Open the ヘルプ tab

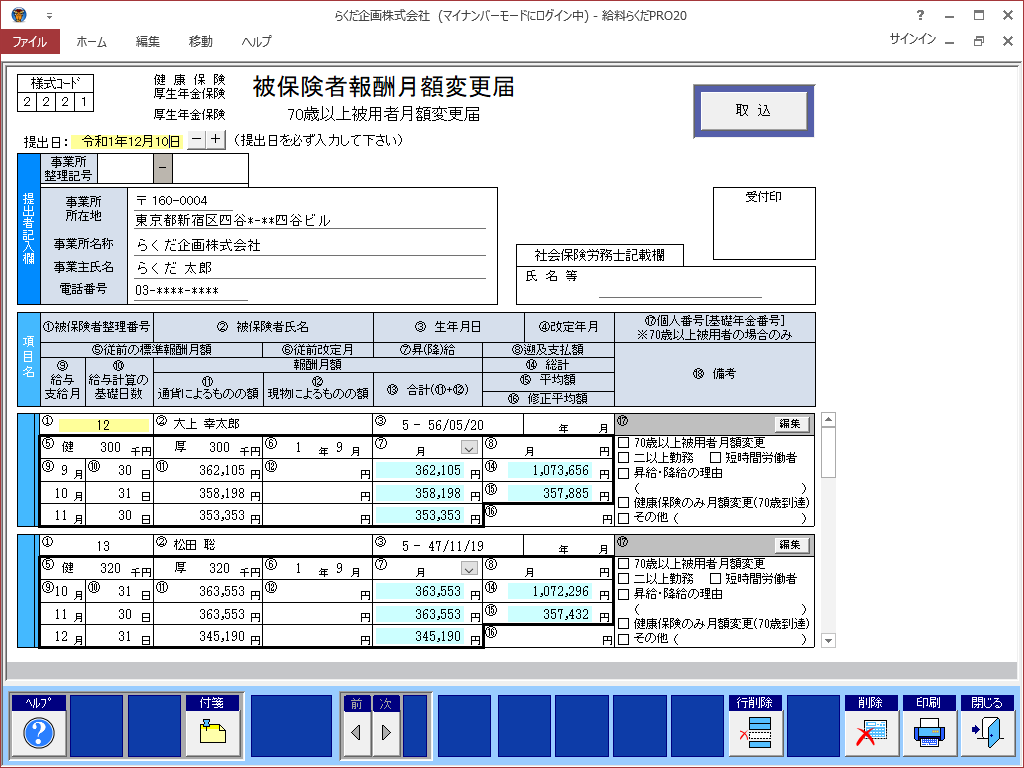(256, 41)
